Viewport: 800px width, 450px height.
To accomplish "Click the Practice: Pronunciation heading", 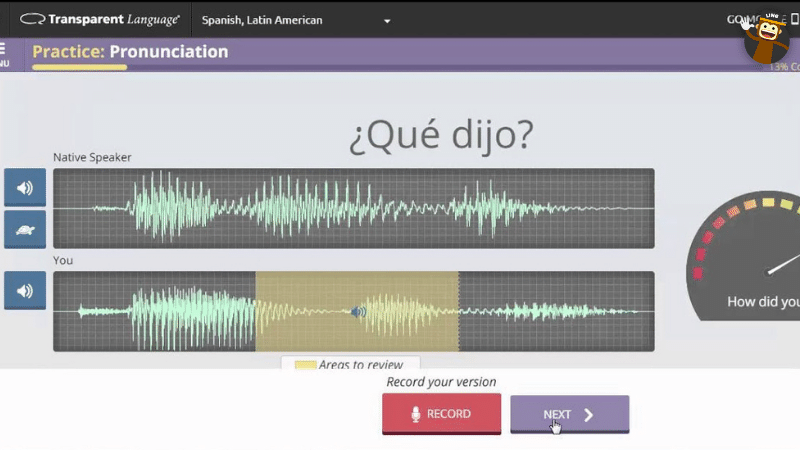I will (x=130, y=52).
